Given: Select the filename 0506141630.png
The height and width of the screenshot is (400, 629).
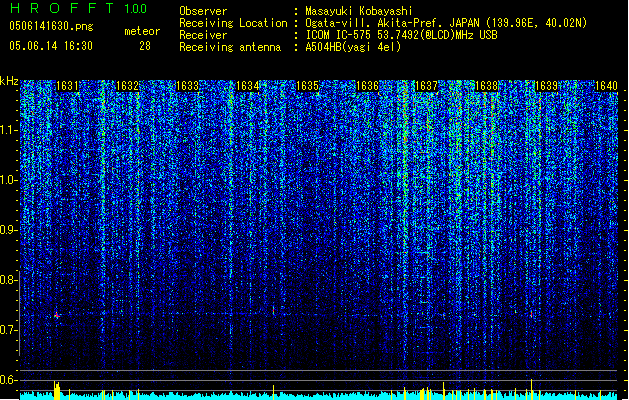Looking at the screenshot, I should tap(51, 26).
